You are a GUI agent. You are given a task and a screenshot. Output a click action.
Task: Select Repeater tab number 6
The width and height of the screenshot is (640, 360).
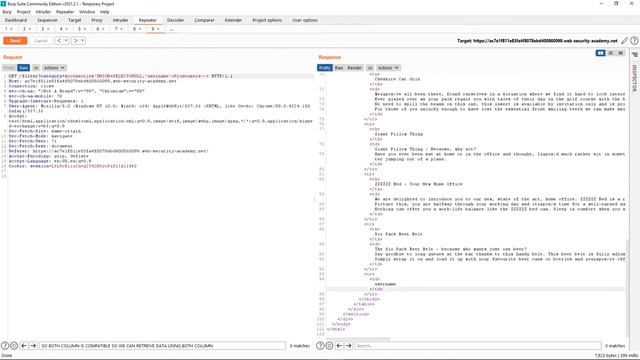point(100,29)
